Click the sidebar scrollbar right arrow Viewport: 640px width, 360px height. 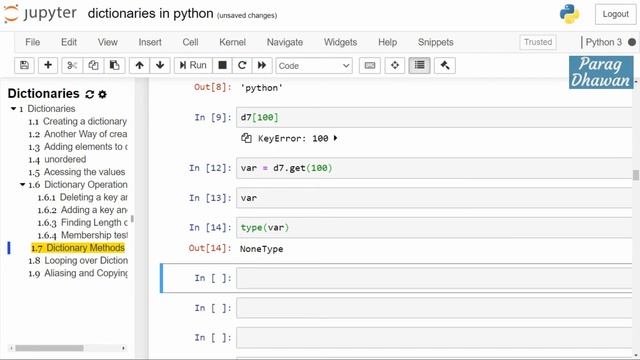123,348
